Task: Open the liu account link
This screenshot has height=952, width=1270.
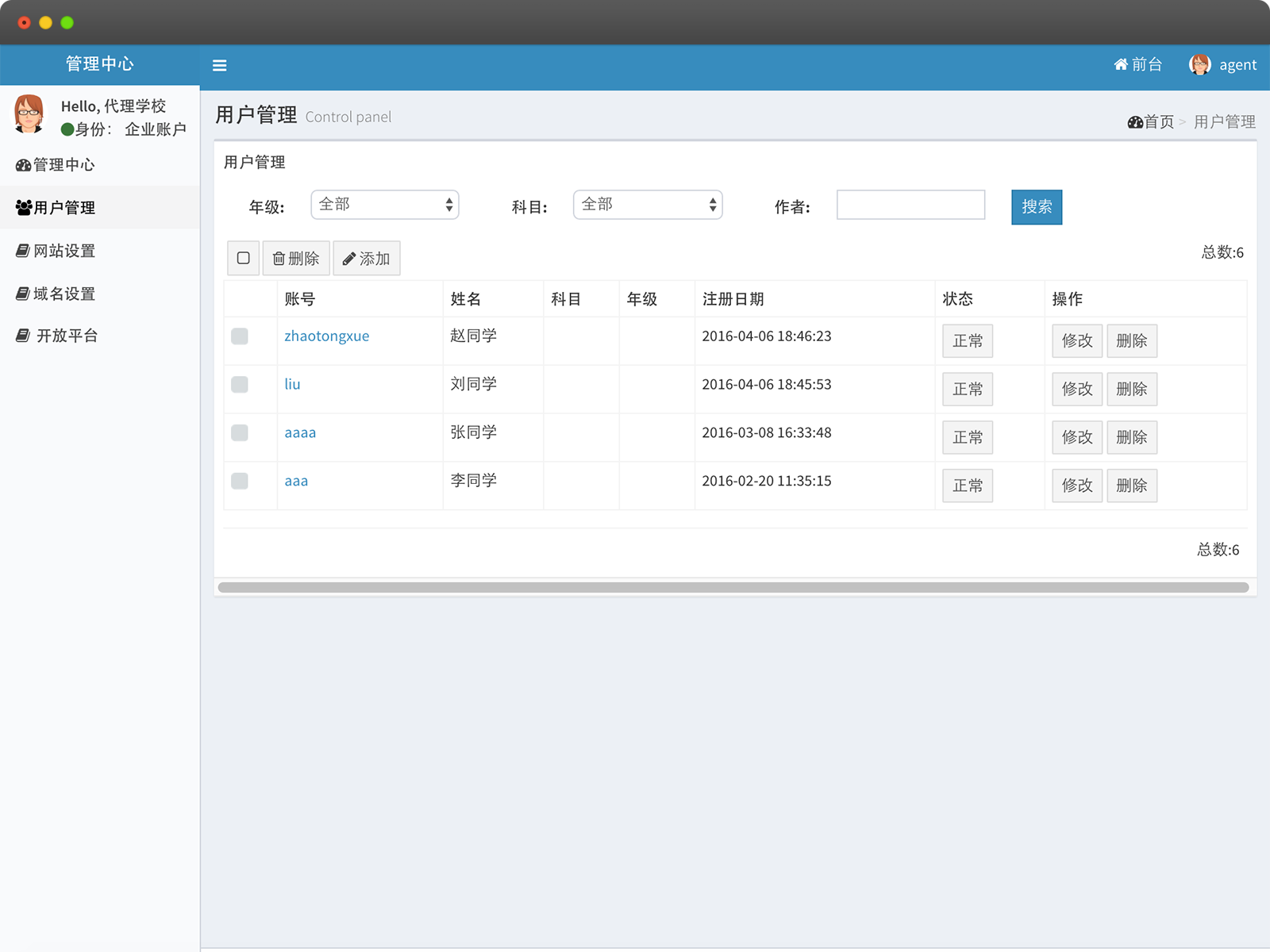Action: [x=292, y=385]
